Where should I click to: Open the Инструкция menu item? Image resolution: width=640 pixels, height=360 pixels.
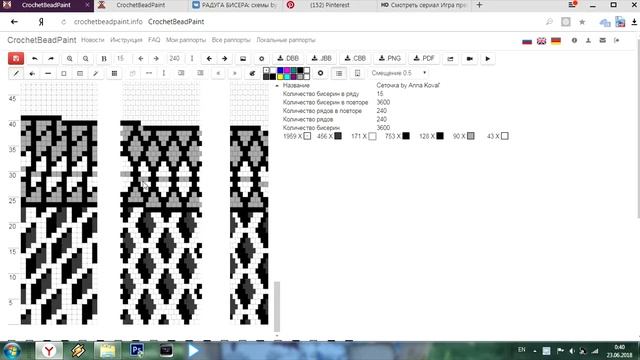pos(126,40)
